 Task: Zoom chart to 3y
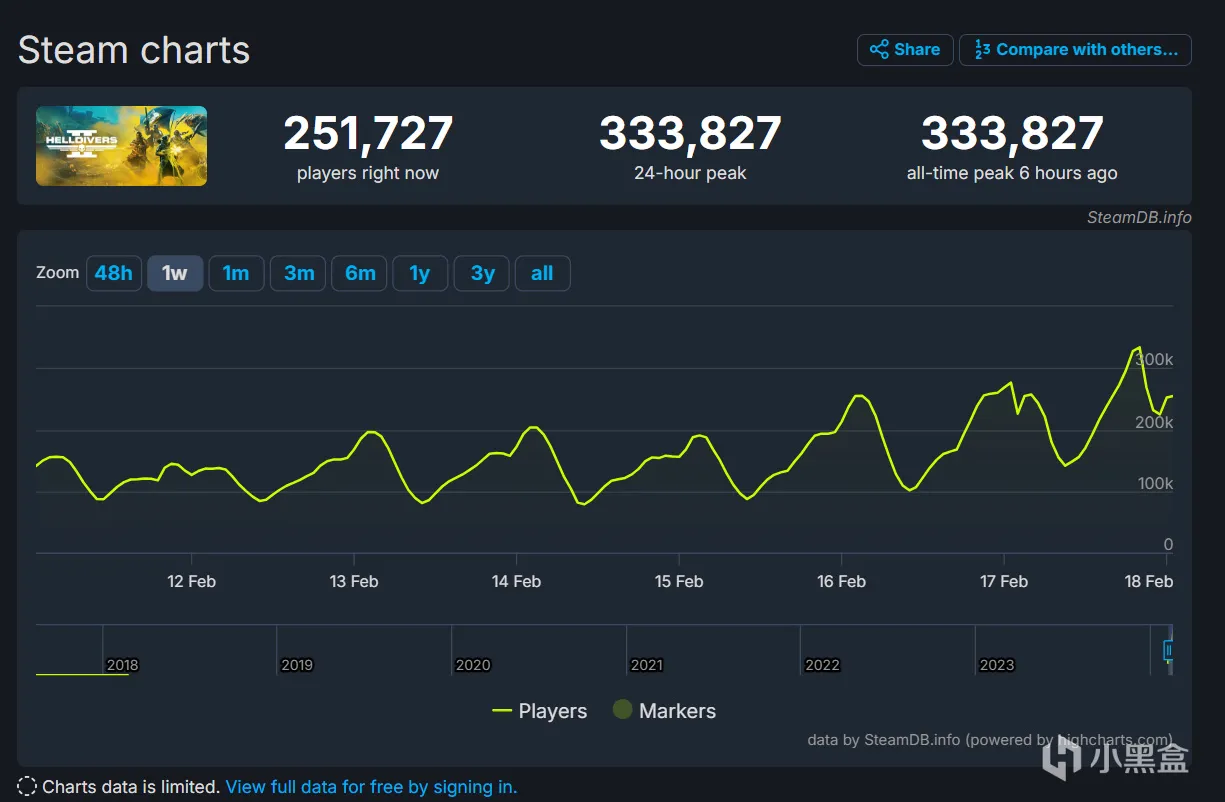[x=482, y=273]
